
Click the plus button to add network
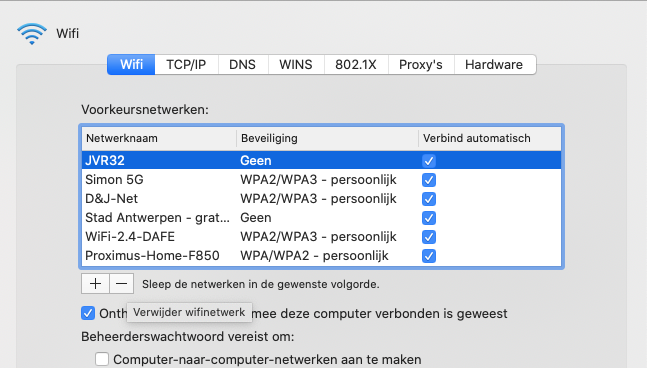(95, 284)
